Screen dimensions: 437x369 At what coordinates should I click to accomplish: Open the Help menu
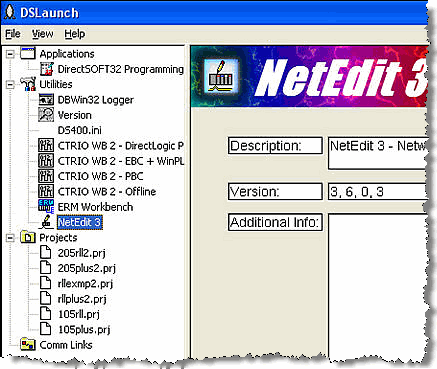pos(75,34)
